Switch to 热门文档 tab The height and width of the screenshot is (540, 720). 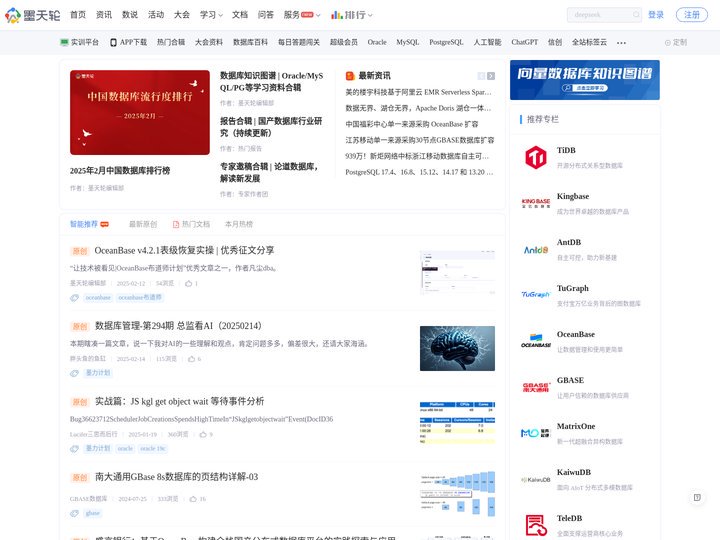click(x=191, y=224)
